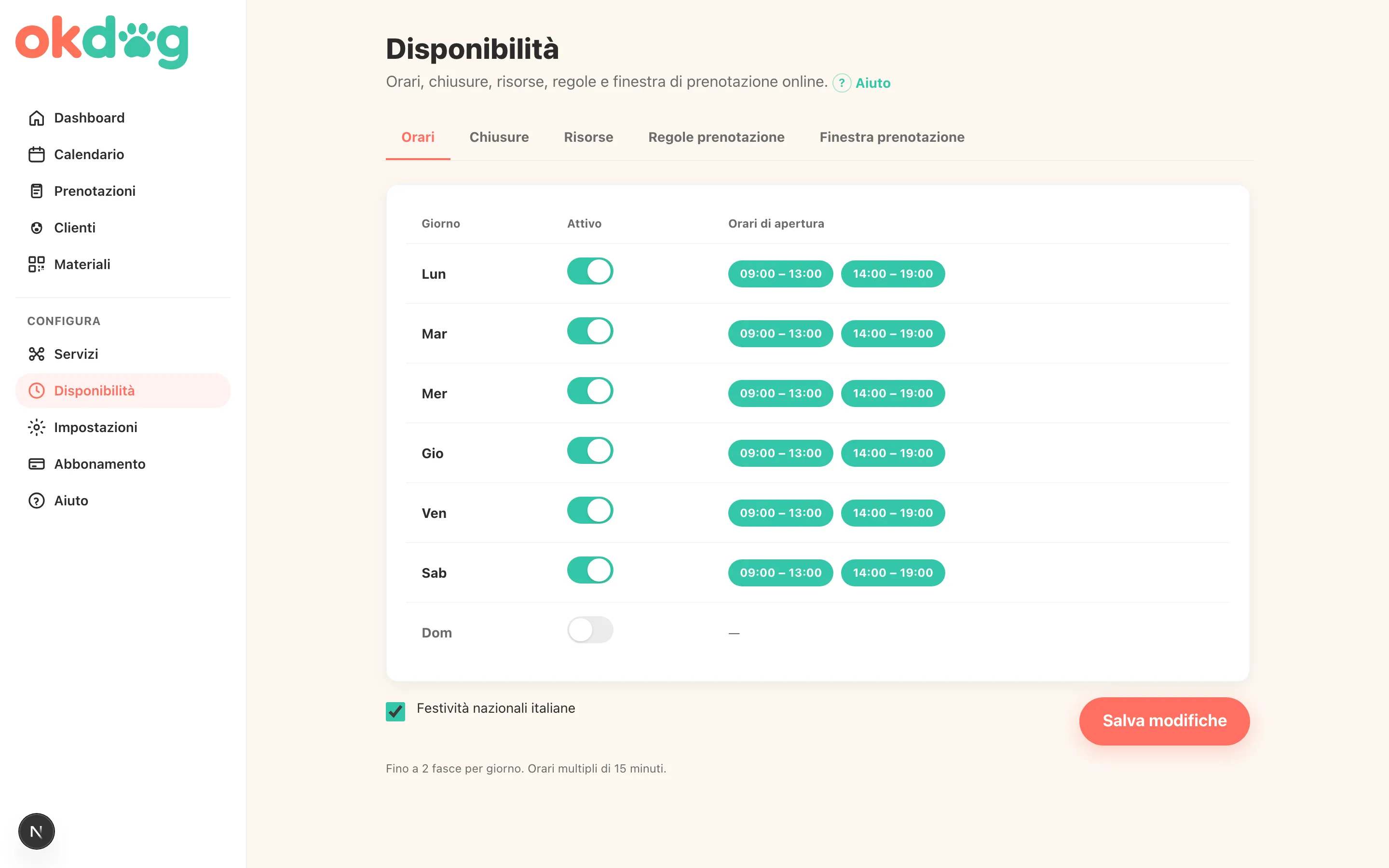Click the okdog logo
Viewport: 1389px width, 868px height.
102,42
